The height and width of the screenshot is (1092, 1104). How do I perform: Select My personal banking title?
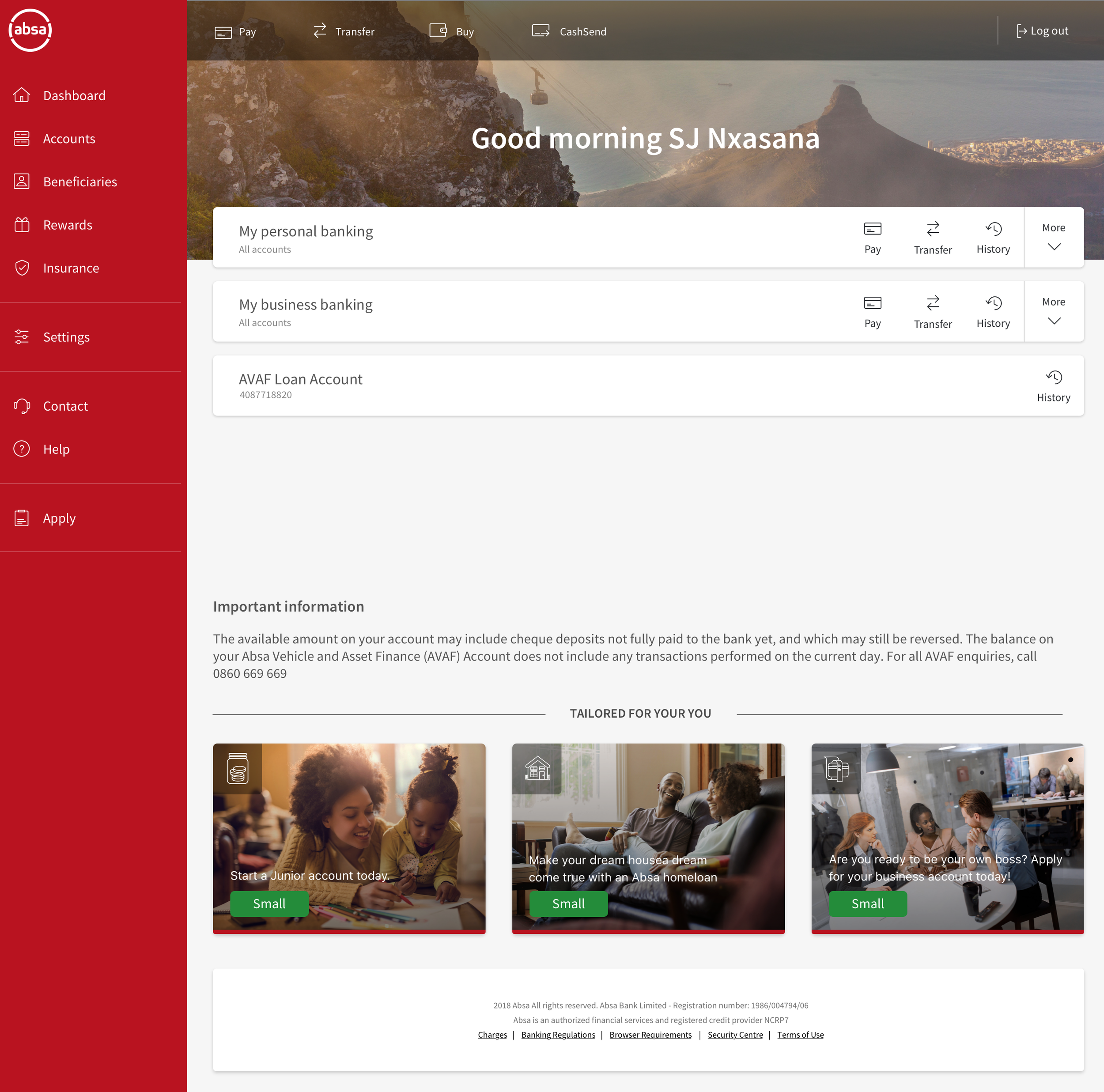point(306,231)
